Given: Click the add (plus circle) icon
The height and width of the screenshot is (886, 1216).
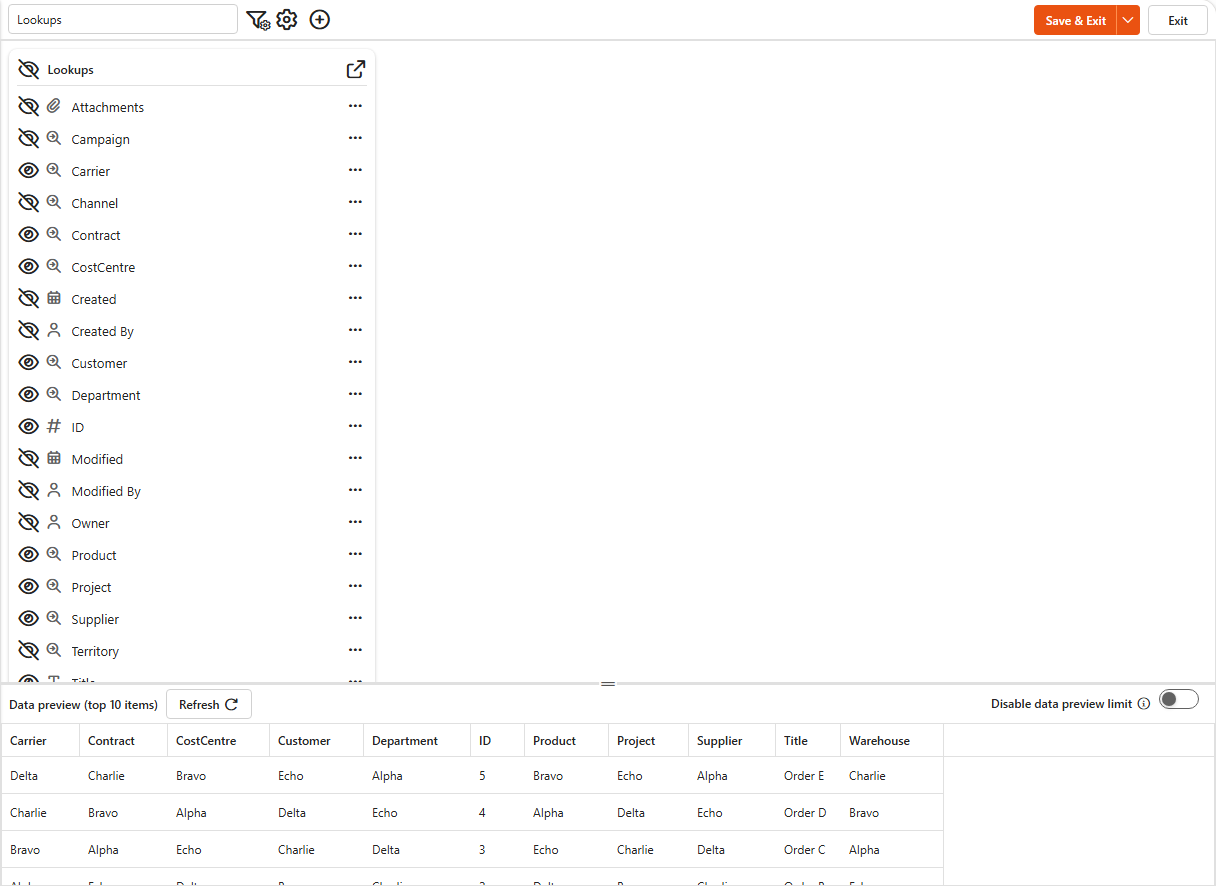Looking at the screenshot, I should (x=320, y=20).
